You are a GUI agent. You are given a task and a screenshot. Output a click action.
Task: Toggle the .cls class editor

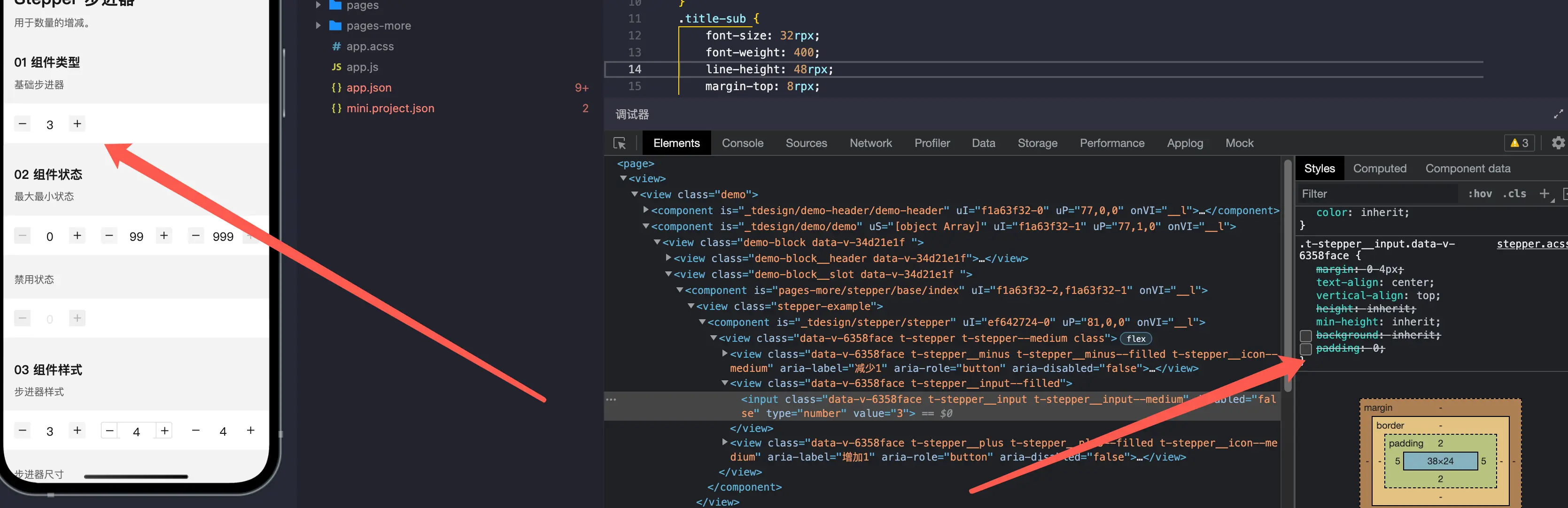(x=1514, y=194)
